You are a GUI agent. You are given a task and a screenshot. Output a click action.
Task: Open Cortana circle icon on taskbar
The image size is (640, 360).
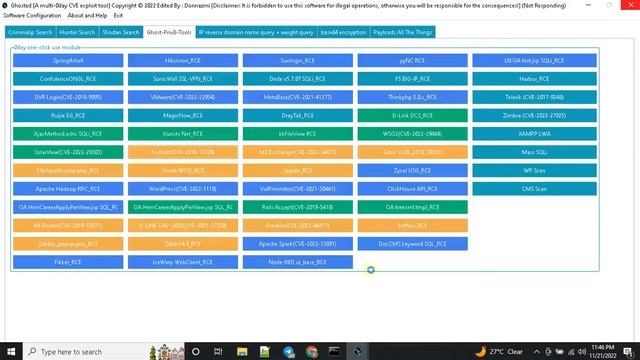coord(196,351)
